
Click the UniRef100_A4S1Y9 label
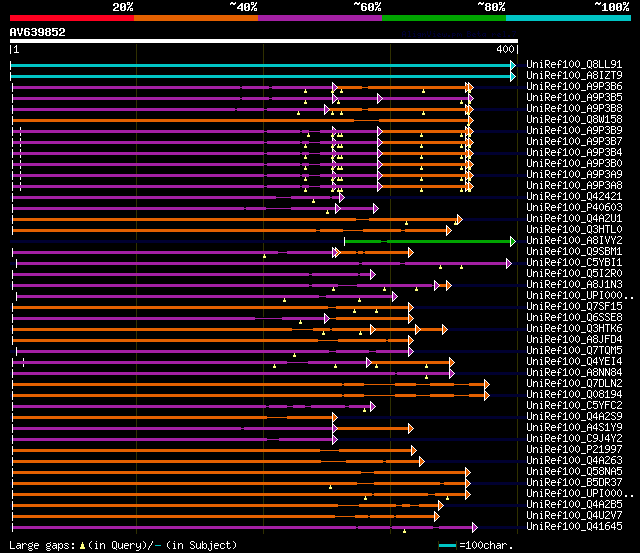click(x=574, y=428)
